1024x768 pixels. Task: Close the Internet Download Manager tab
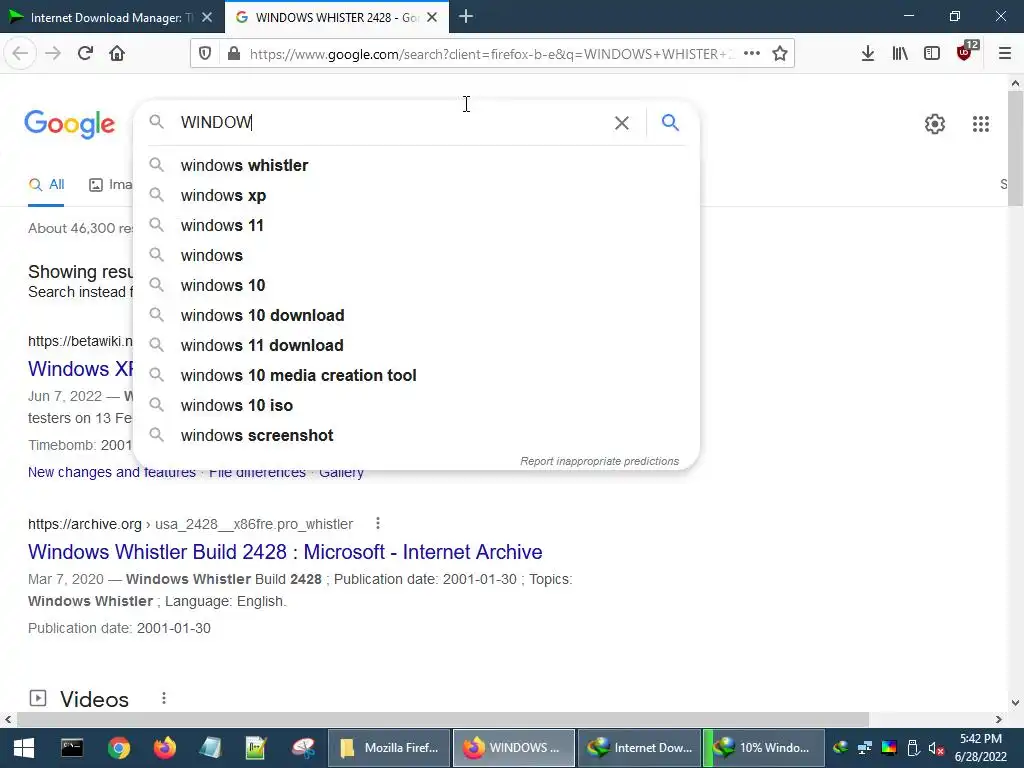tap(207, 18)
